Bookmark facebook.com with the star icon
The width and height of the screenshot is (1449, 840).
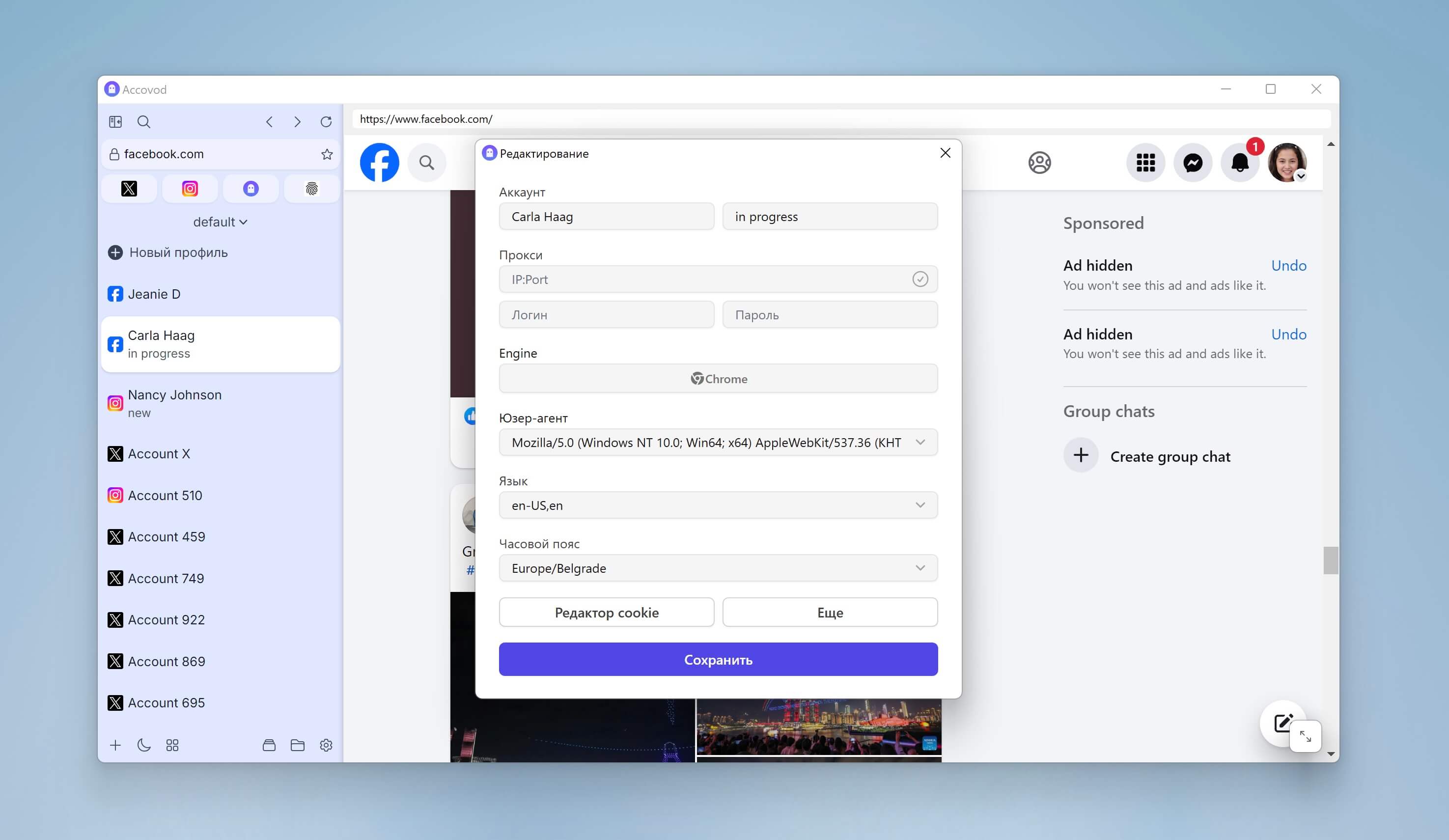tap(327, 154)
